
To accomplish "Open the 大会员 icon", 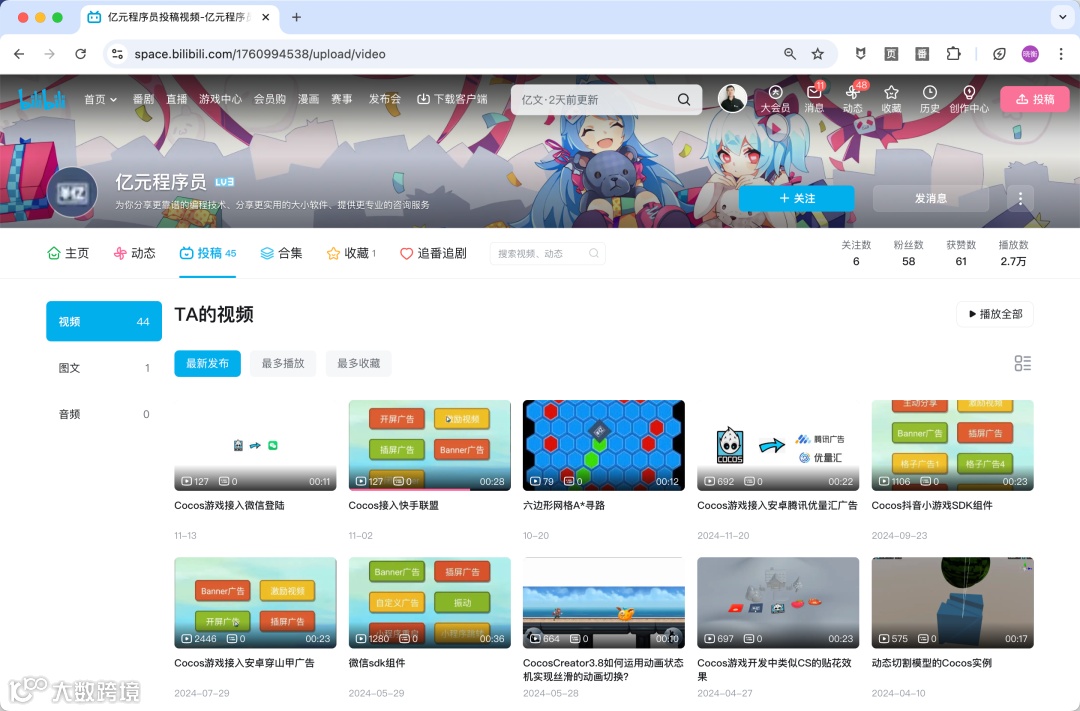I will tap(775, 99).
